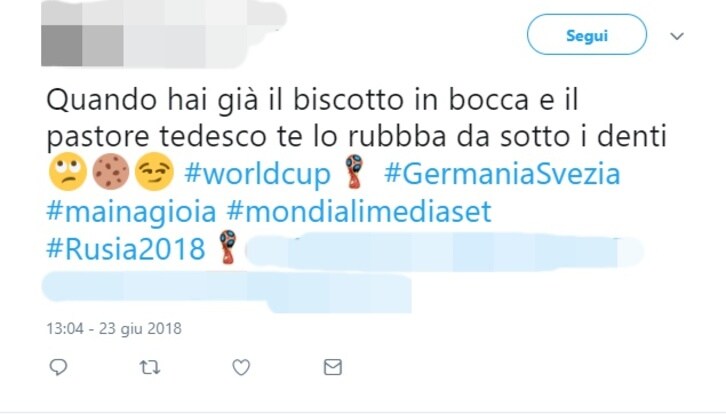Retweet this post using the arrows icon
This screenshot has height=414, width=726.
(x=150, y=368)
